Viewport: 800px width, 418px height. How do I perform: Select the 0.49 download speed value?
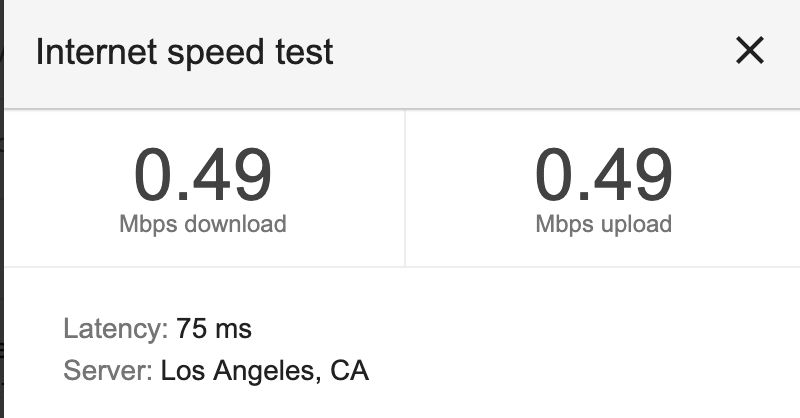point(203,176)
